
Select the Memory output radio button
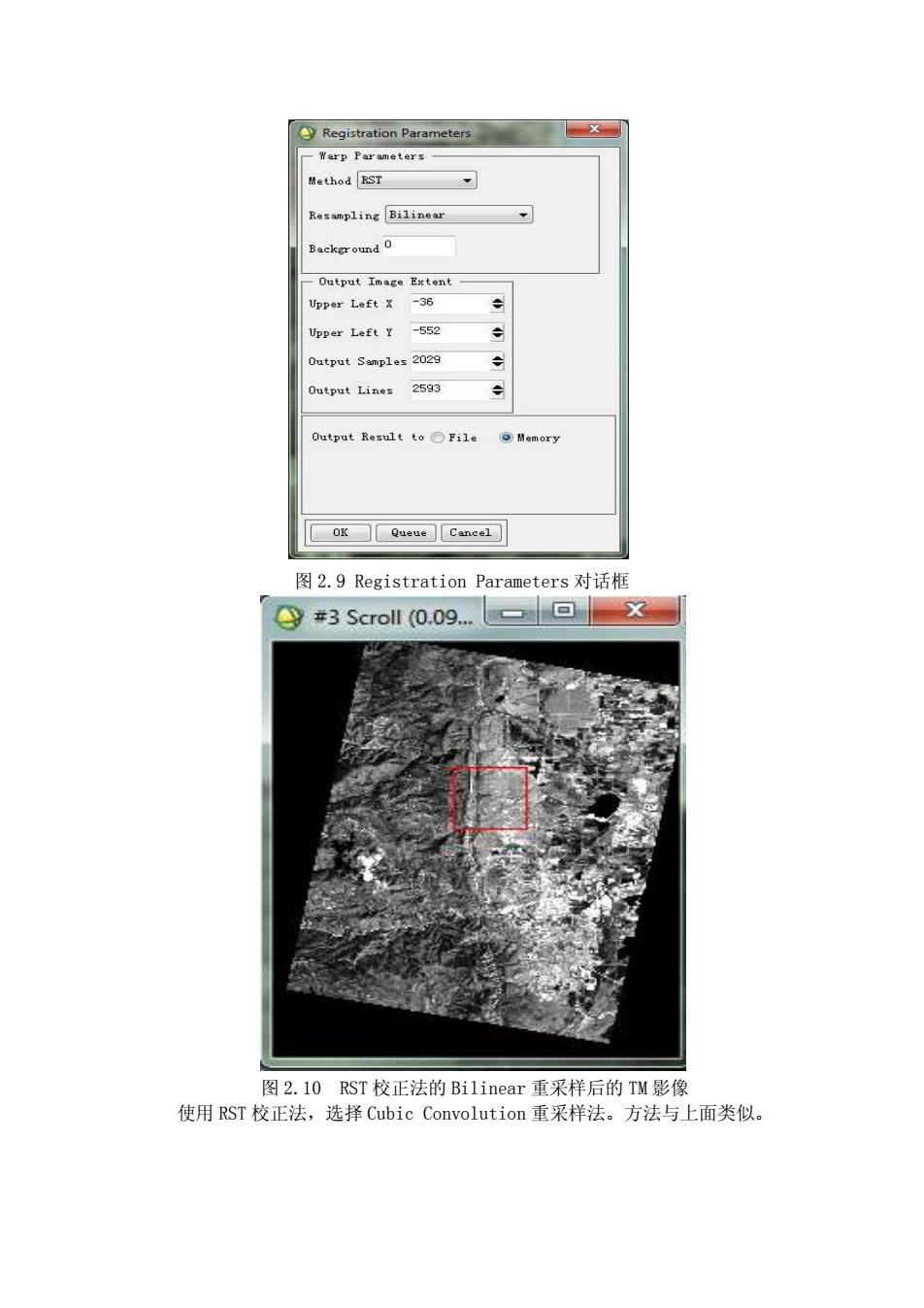tap(506, 438)
